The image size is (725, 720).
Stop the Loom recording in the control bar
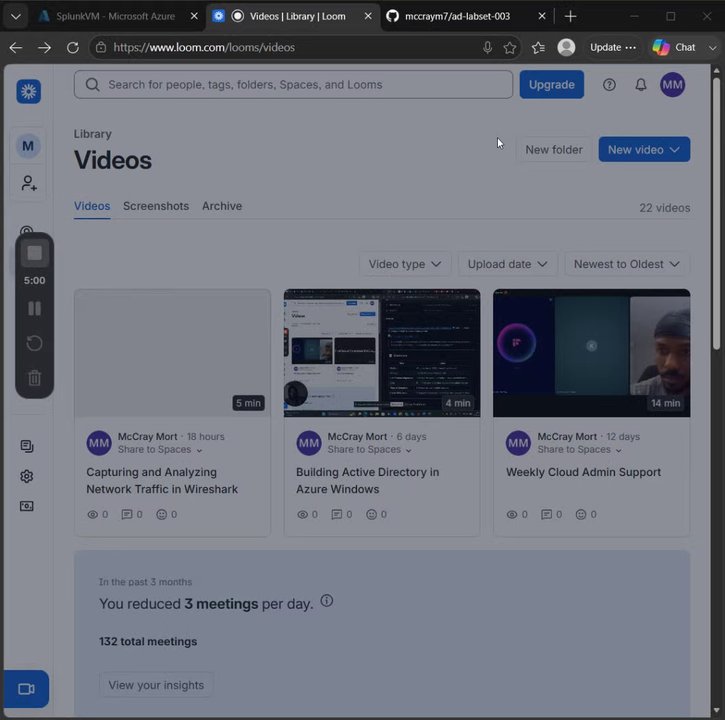click(x=34, y=253)
